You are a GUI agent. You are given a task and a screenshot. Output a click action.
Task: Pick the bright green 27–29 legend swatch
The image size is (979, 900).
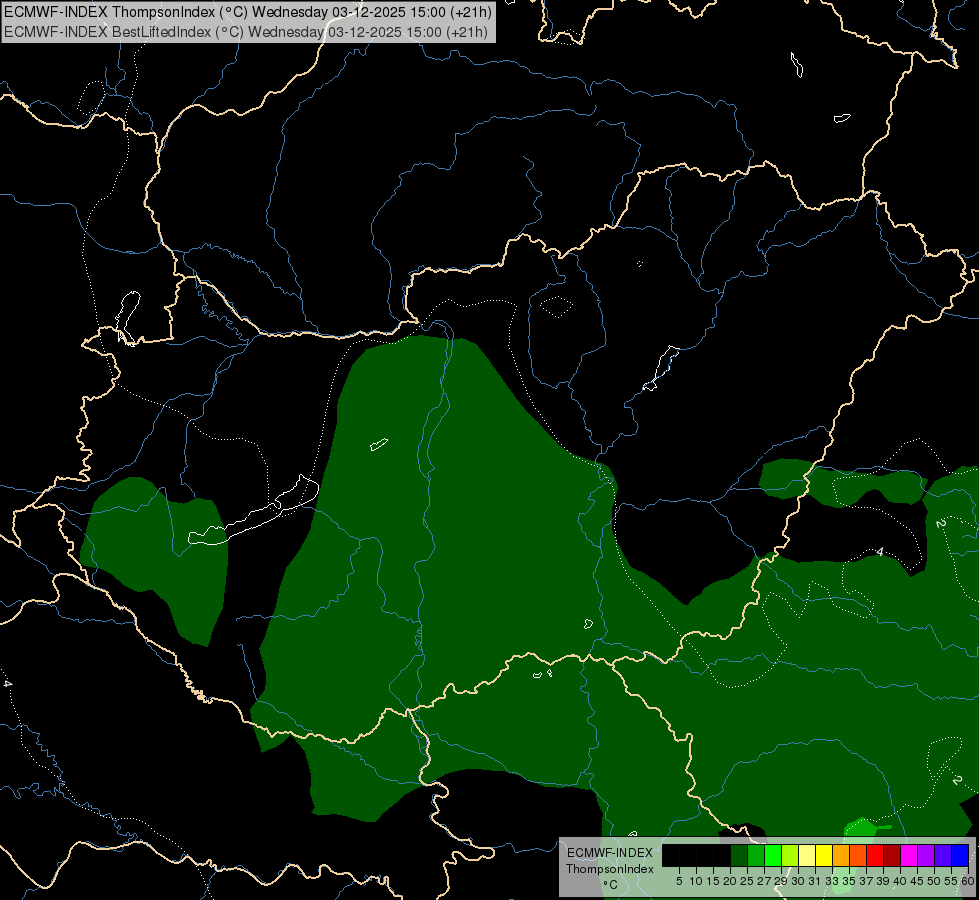pyautogui.click(x=773, y=855)
